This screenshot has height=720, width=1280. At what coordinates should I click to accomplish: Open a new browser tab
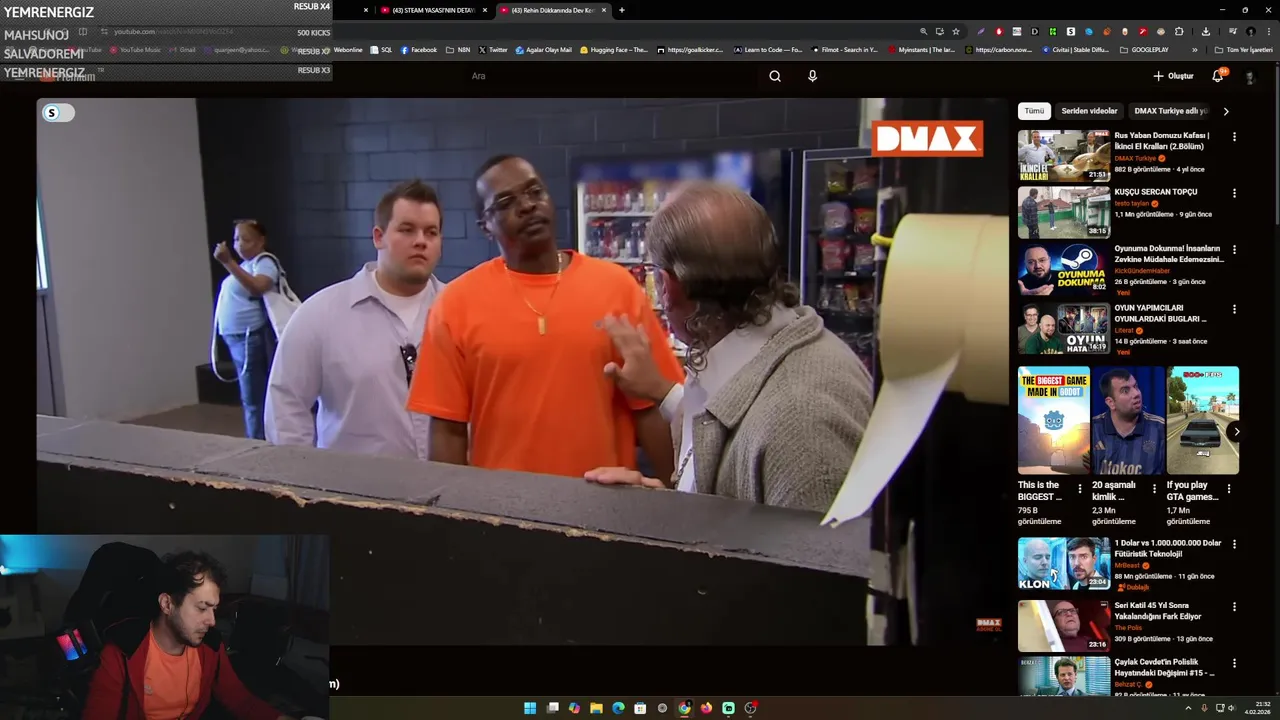(x=622, y=10)
